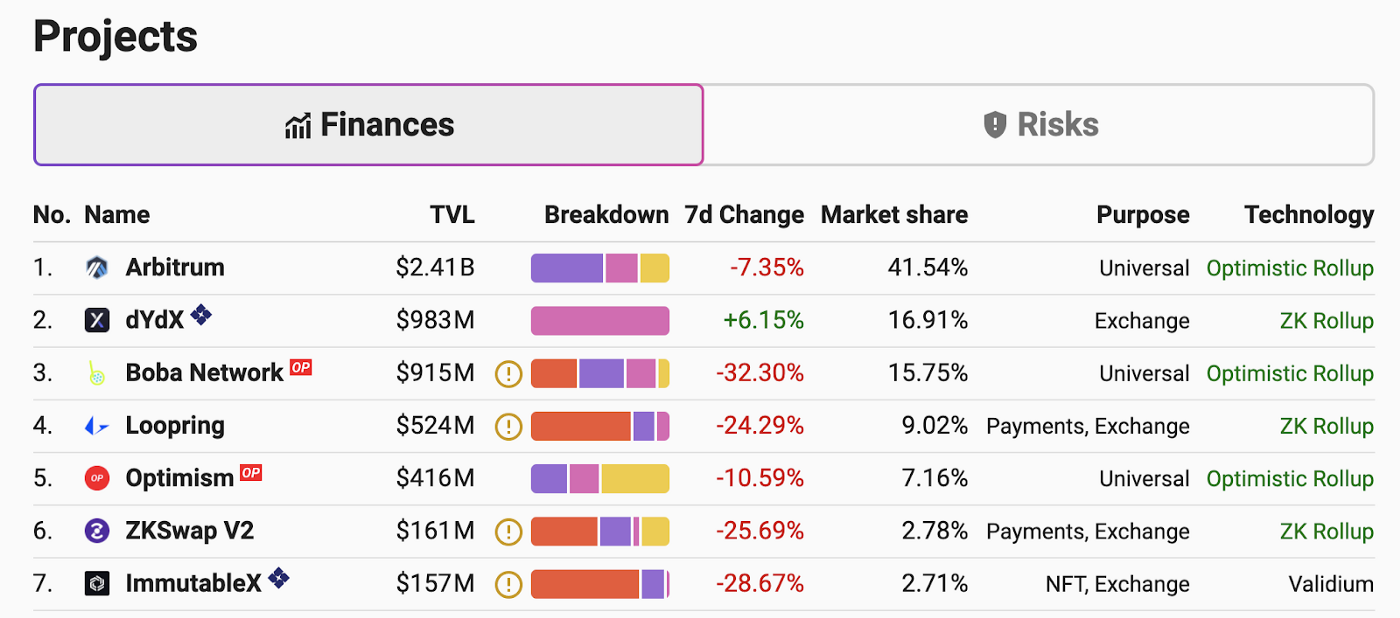Click the dYdX logo icon
The width and height of the screenshot is (1400, 618).
[97, 321]
